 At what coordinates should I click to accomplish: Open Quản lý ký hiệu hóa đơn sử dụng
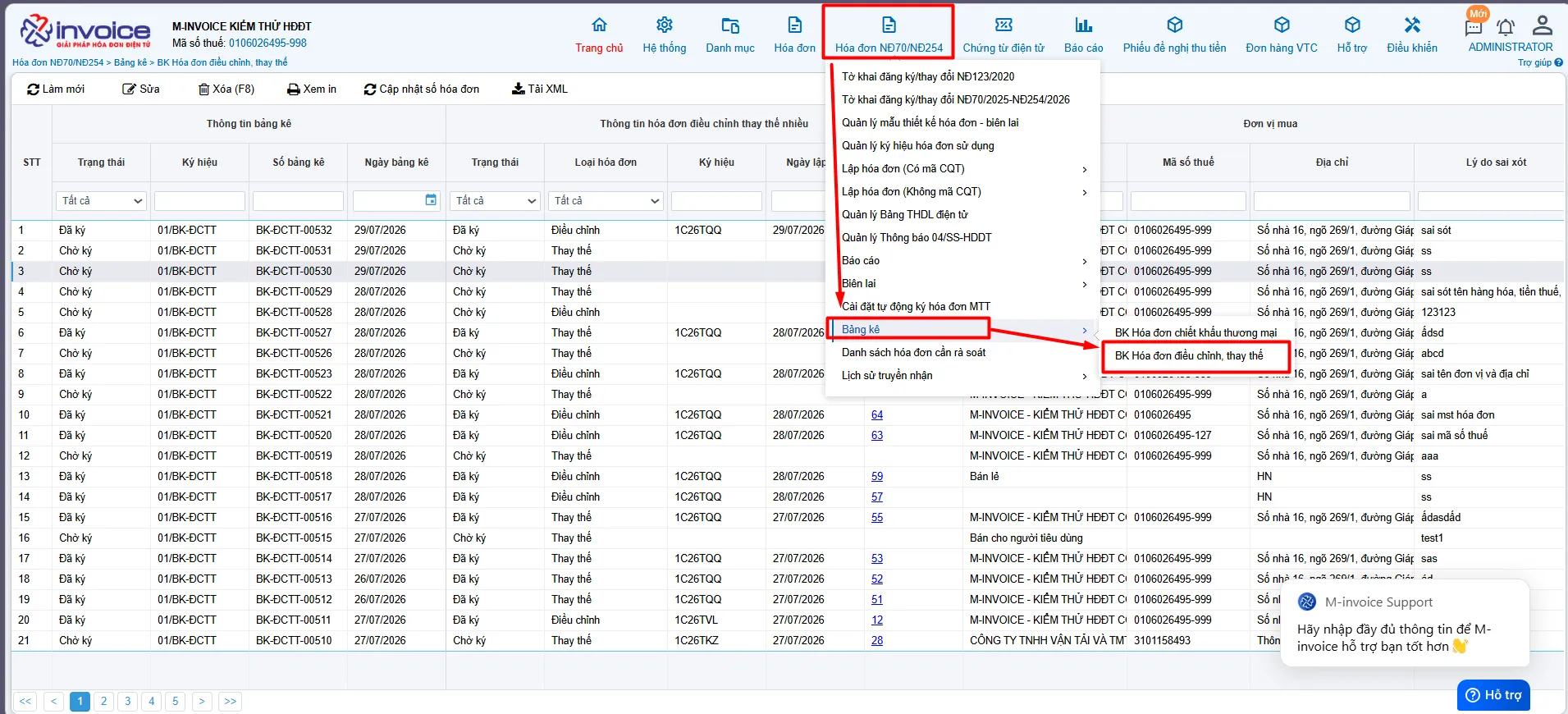pos(918,145)
